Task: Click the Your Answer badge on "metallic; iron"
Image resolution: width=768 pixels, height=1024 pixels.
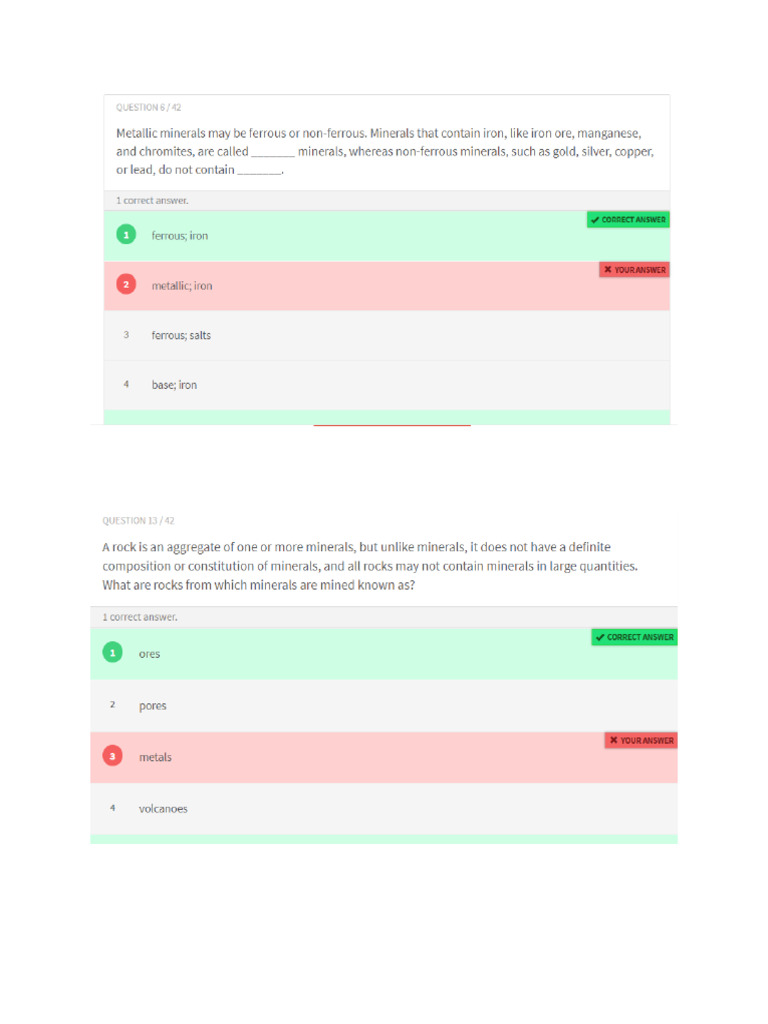Action: [x=634, y=270]
